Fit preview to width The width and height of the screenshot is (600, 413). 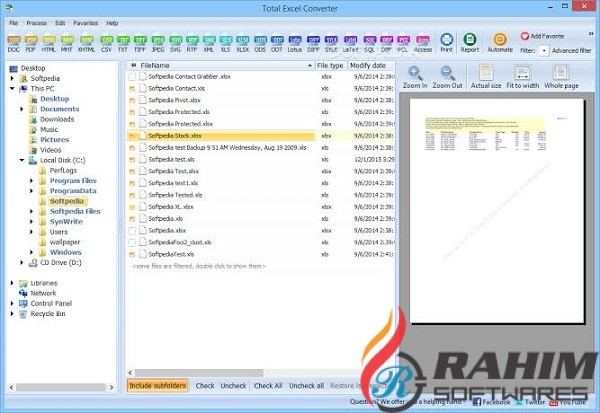(523, 77)
